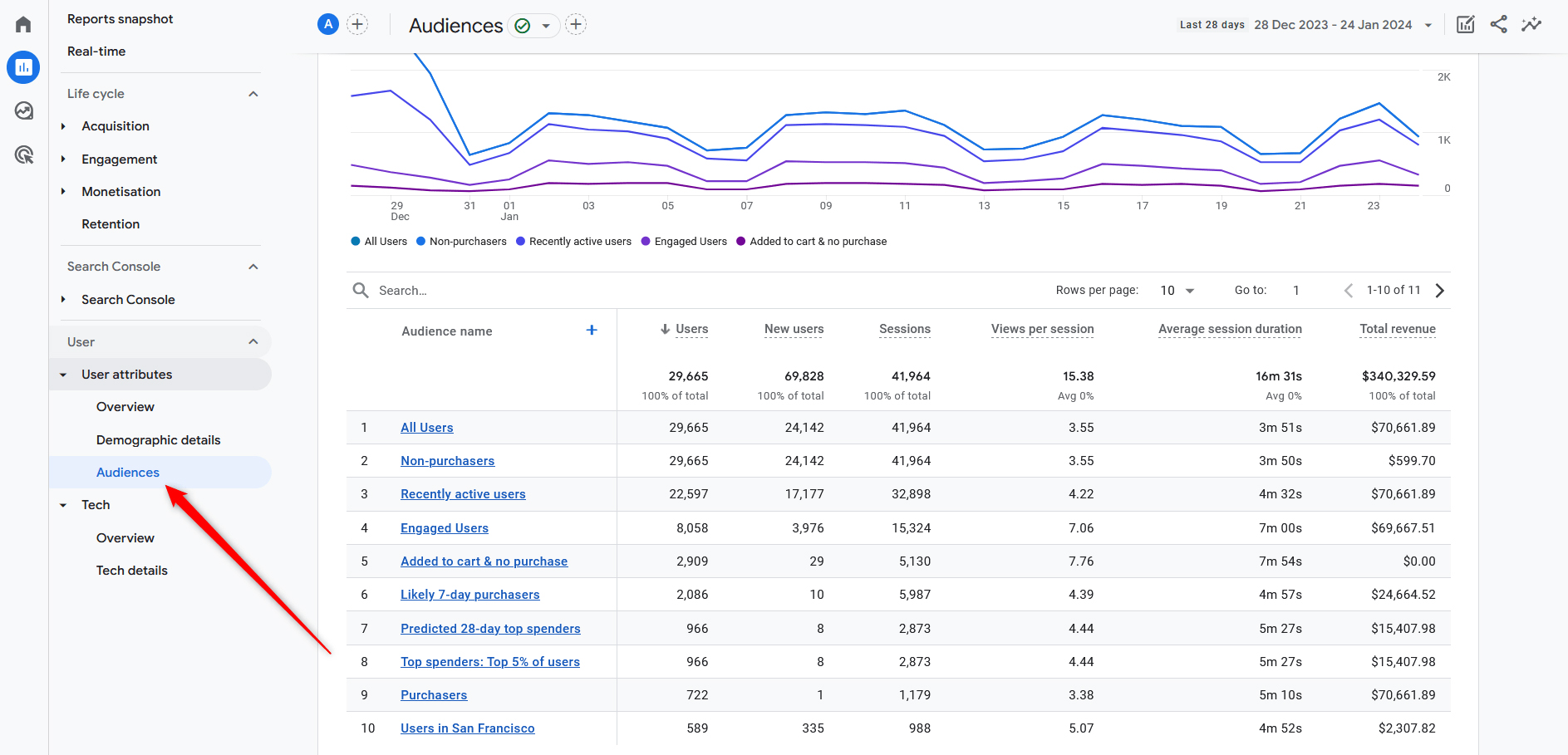The width and height of the screenshot is (1568, 755).
Task: Toggle the All Users series in the chart legend
Action: tap(378, 241)
